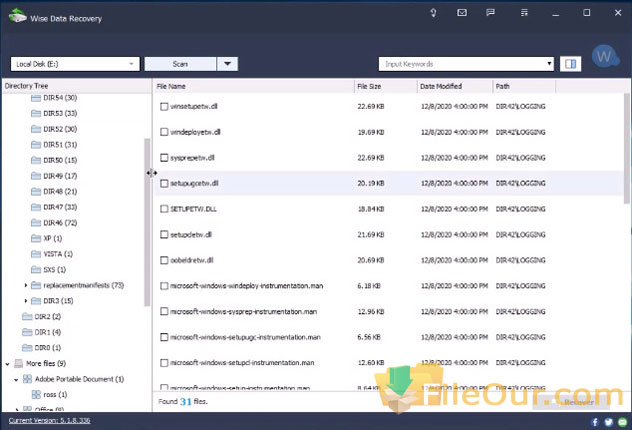Click the pin icon in title bar
The width and height of the screenshot is (632, 430).
click(433, 13)
